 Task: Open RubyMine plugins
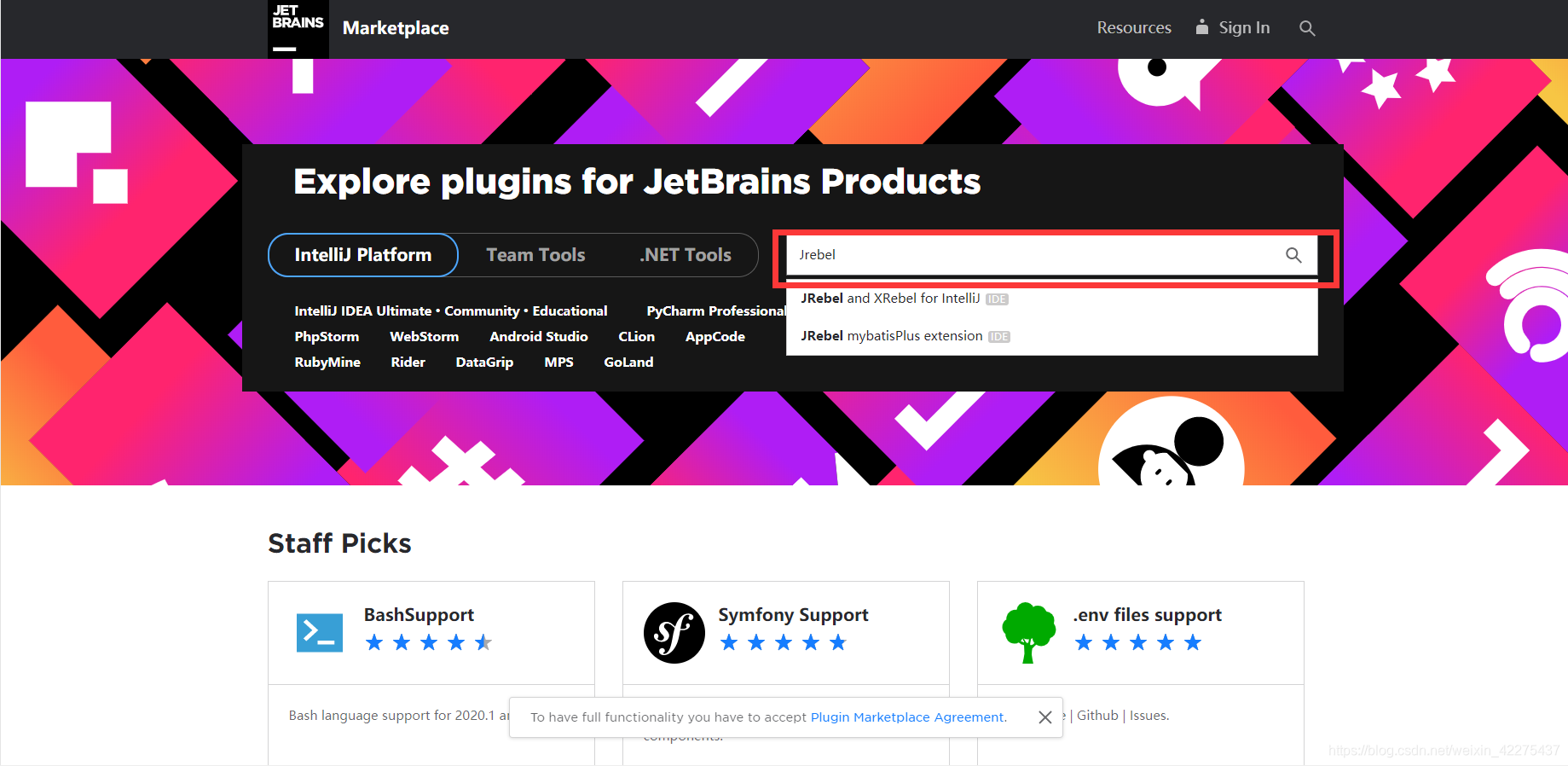click(327, 363)
